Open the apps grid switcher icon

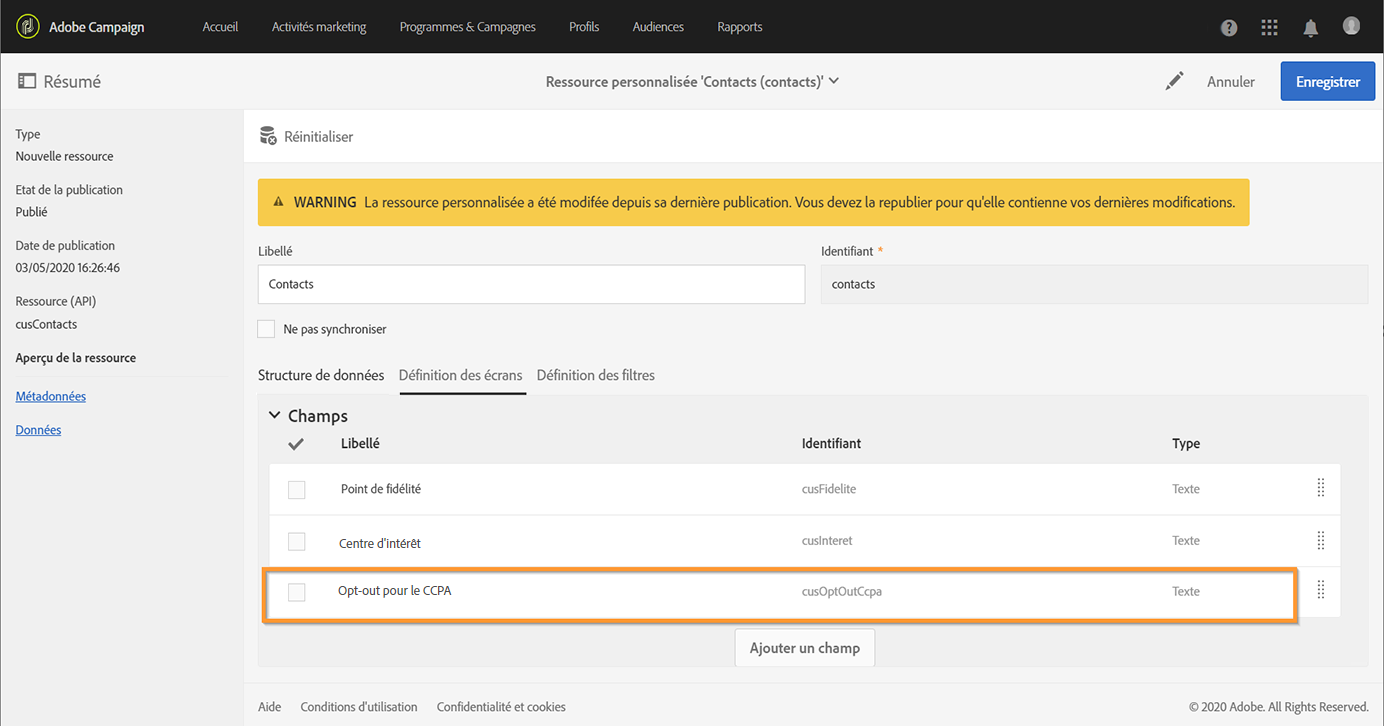point(1269,28)
